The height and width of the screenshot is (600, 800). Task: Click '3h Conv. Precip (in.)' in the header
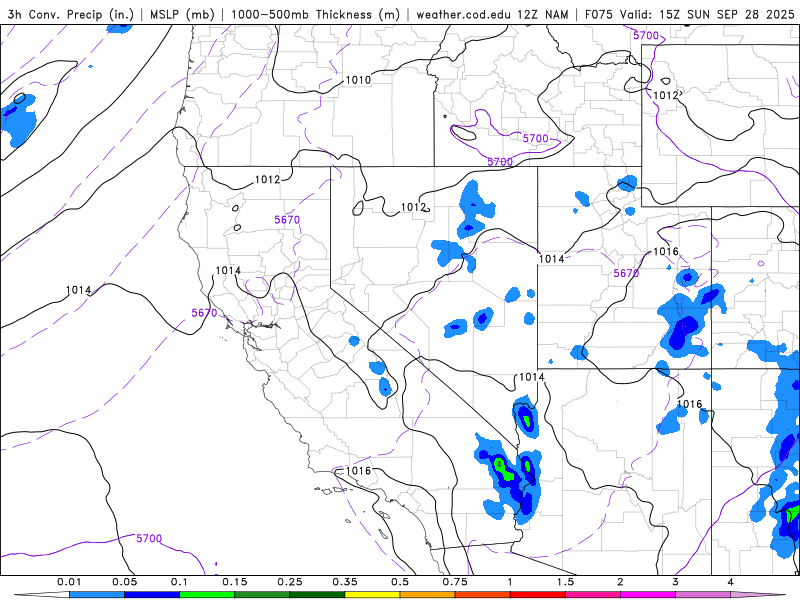[70, 14]
